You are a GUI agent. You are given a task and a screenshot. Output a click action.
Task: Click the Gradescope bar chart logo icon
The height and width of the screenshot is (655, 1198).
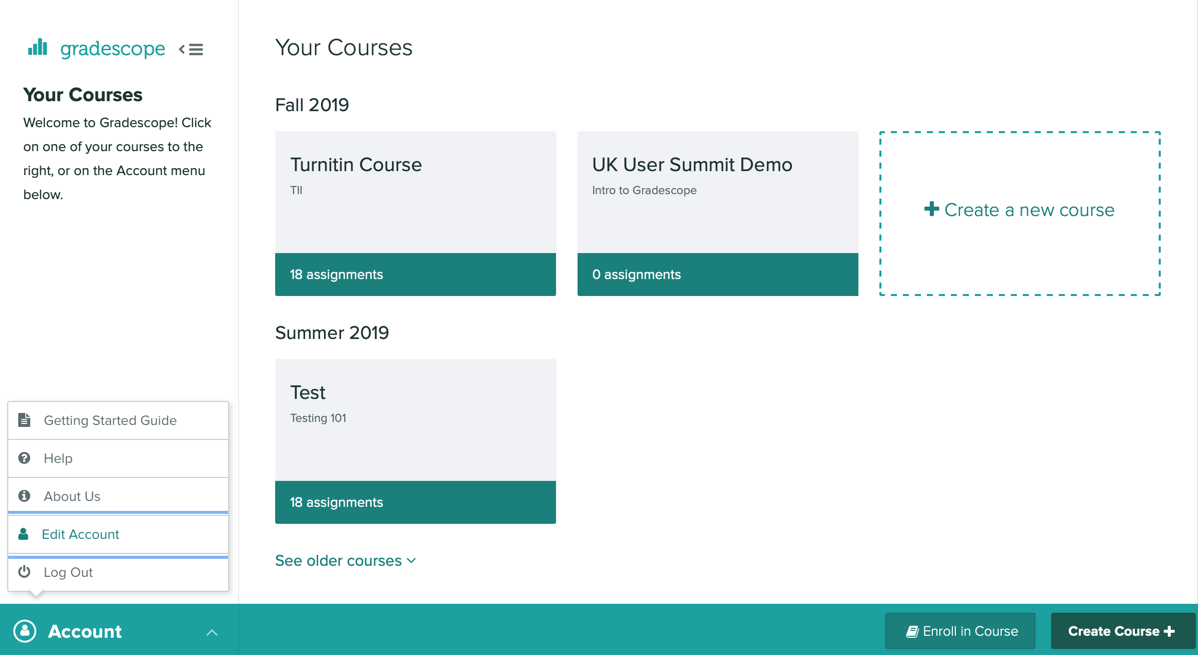(37, 48)
